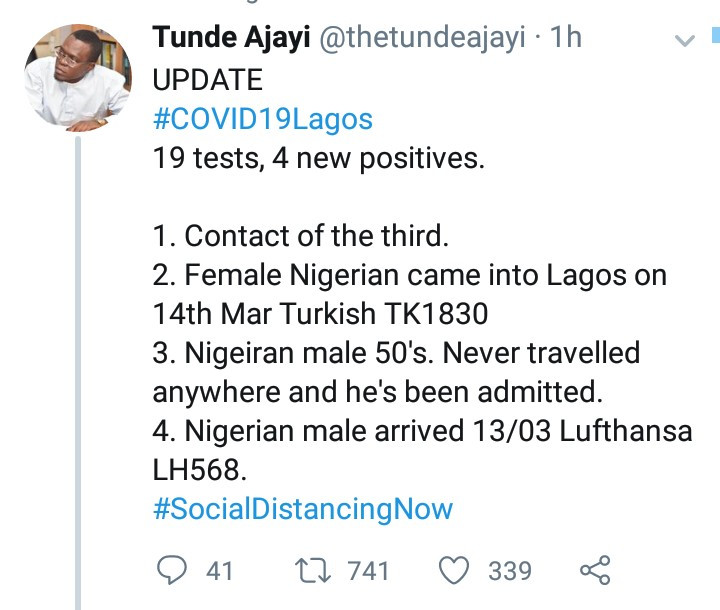Image resolution: width=720 pixels, height=610 pixels.
Task: Open the share icon for this tweet
Action: tap(595, 571)
